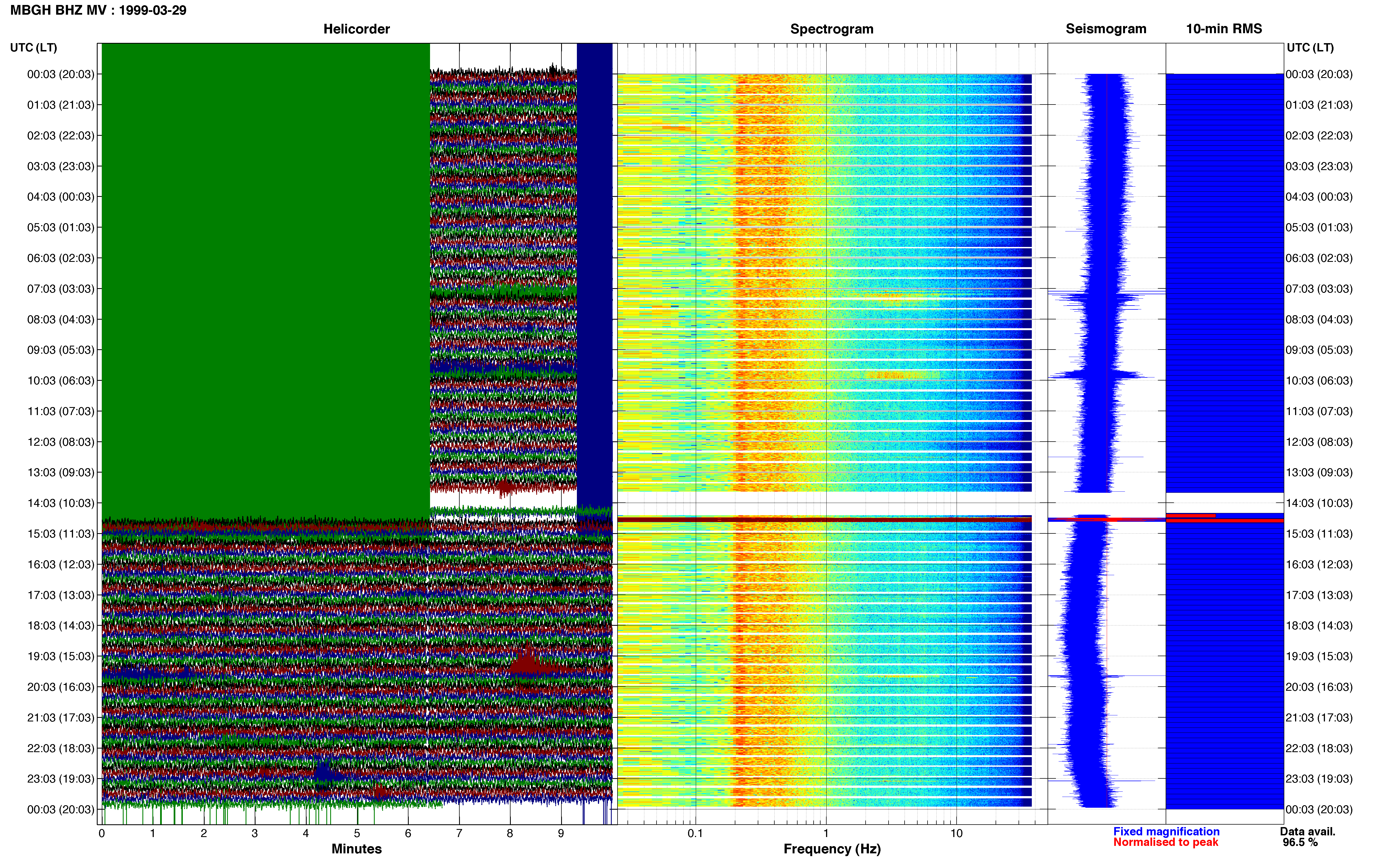Select tick 6 on the Minutes axis
The width and height of the screenshot is (1388, 868).
(x=408, y=833)
